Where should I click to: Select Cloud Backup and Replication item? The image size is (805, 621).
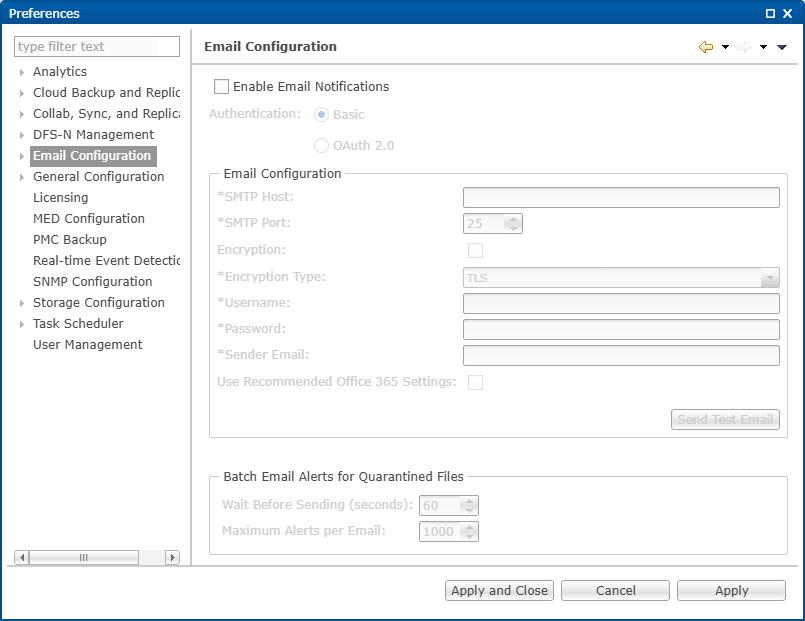tap(106, 93)
